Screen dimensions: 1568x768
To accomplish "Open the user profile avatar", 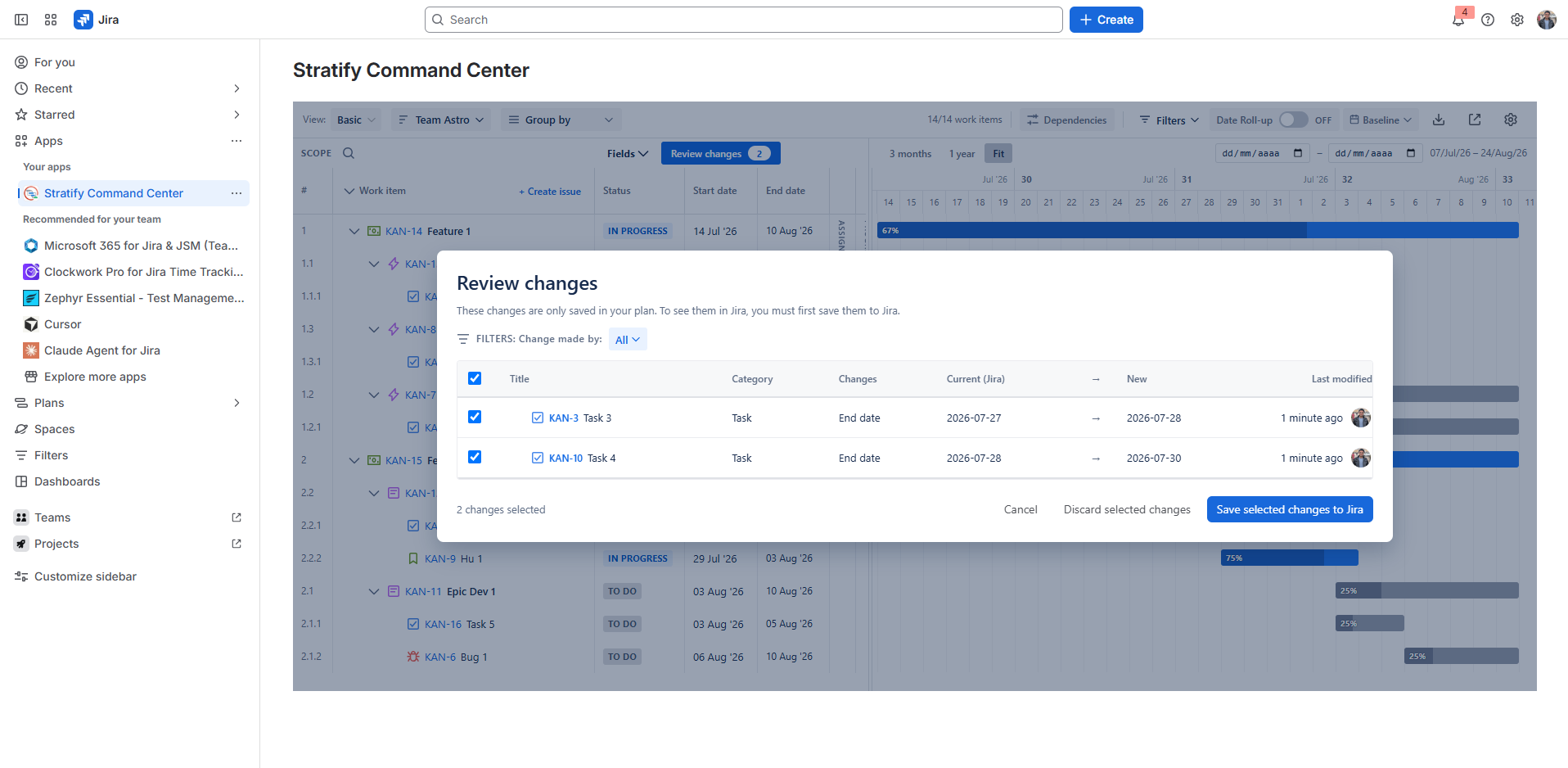I will pyautogui.click(x=1547, y=20).
